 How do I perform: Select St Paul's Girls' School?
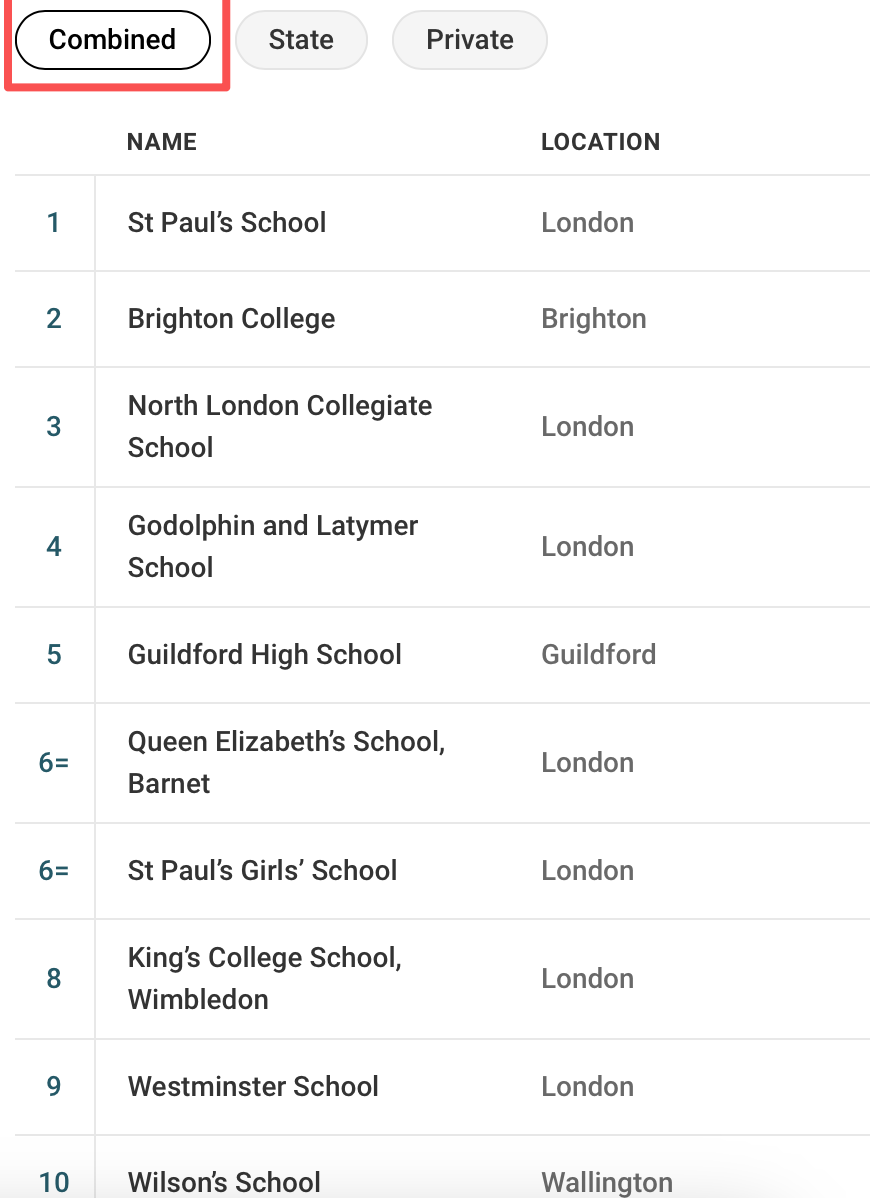coord(262,870)
